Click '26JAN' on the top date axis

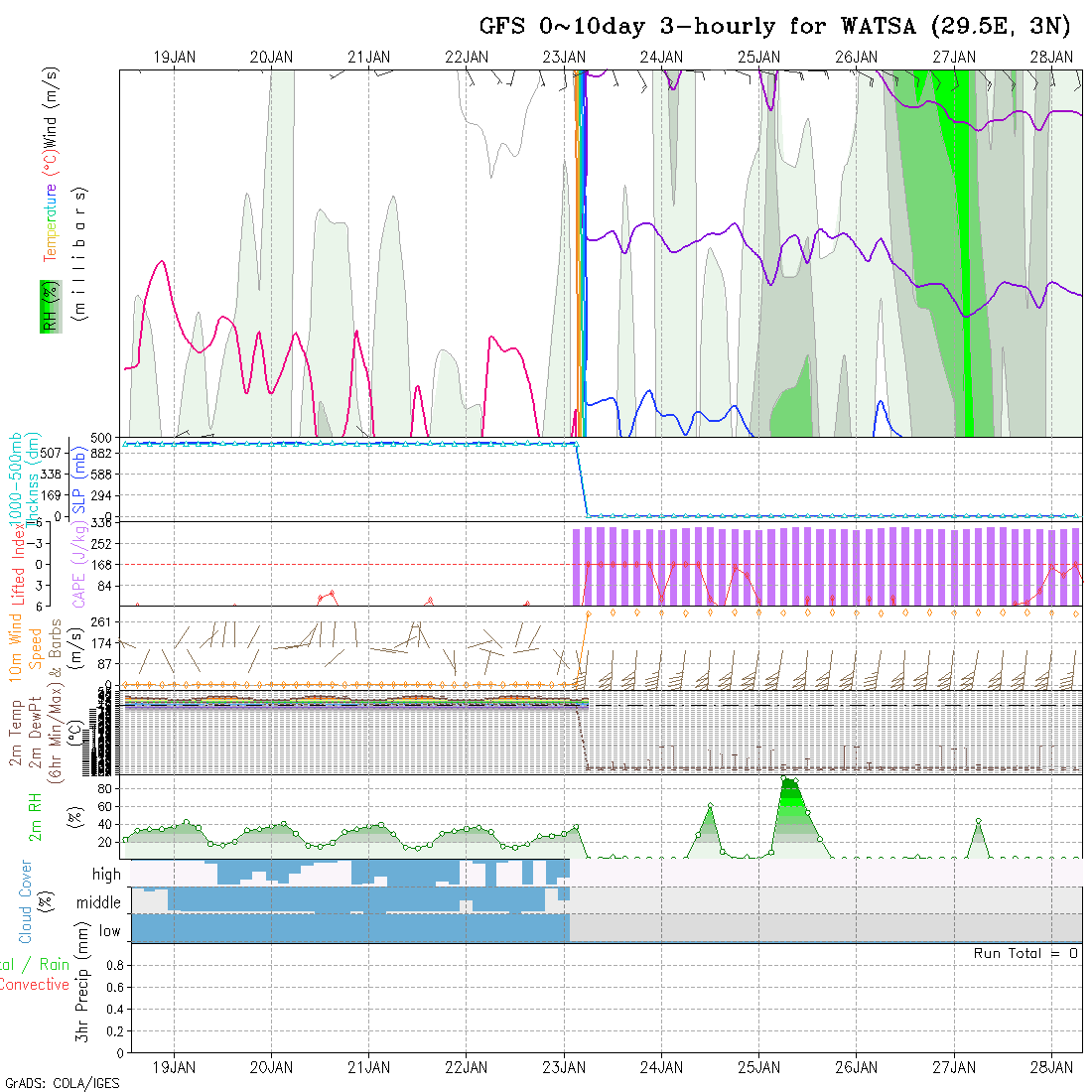[857, 58]
